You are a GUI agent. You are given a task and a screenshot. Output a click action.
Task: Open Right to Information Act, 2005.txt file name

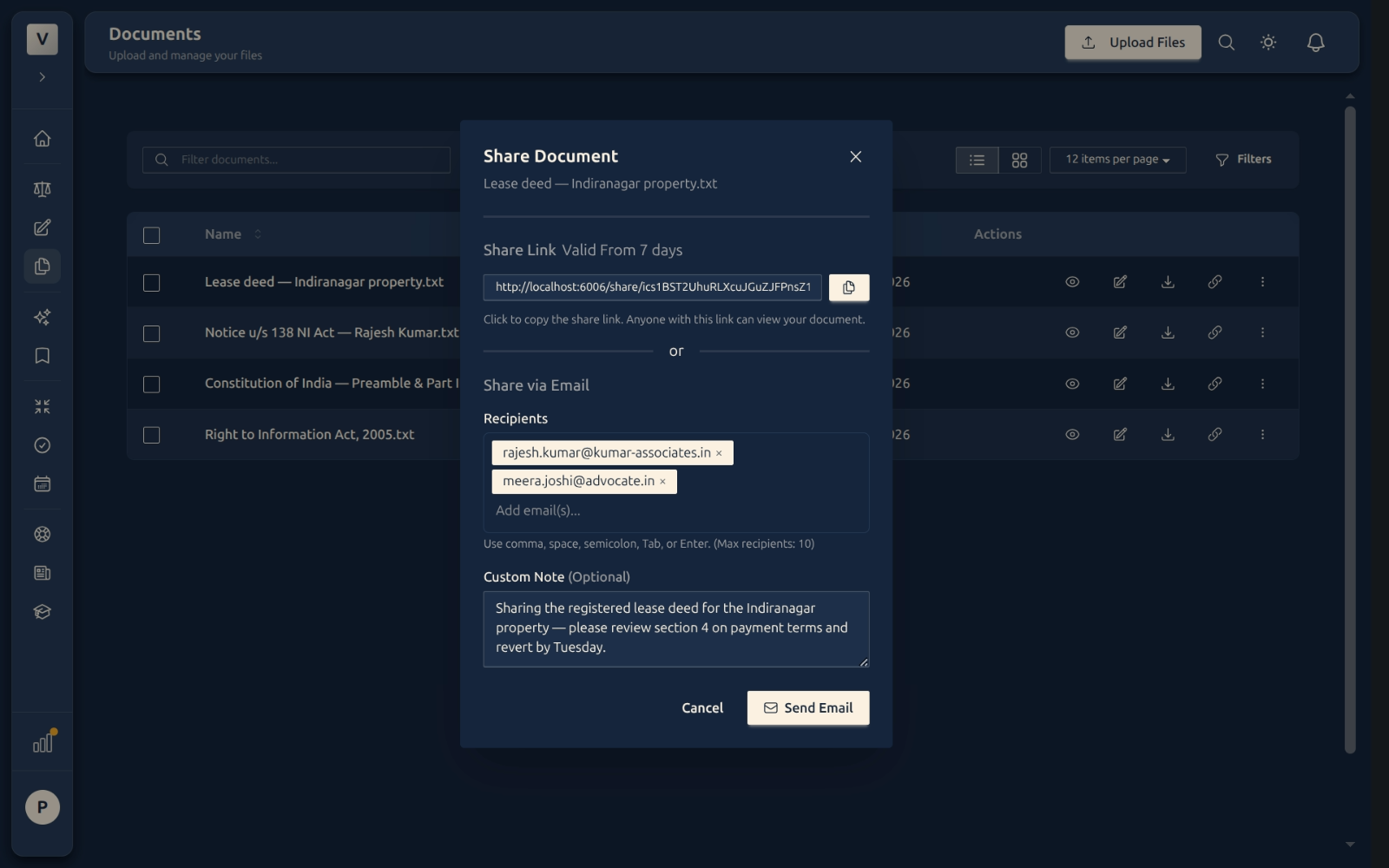309,434
